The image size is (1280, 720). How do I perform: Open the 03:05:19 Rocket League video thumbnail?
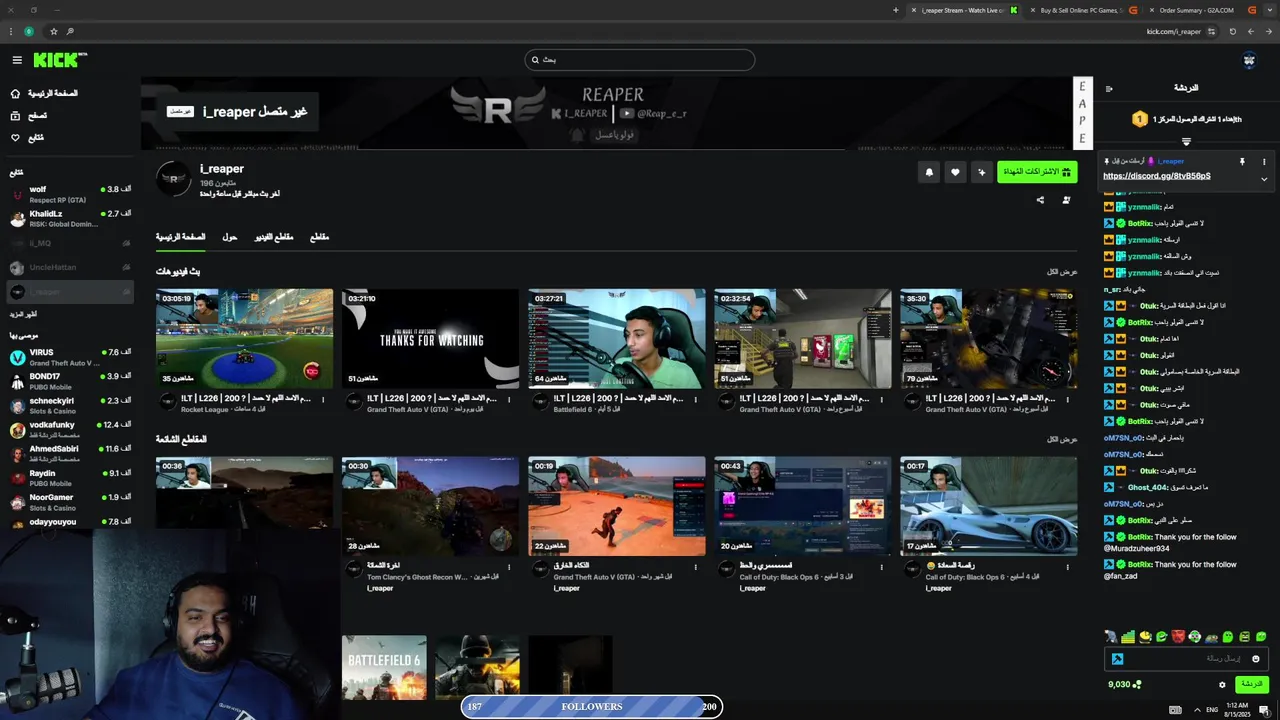[244, 338]
